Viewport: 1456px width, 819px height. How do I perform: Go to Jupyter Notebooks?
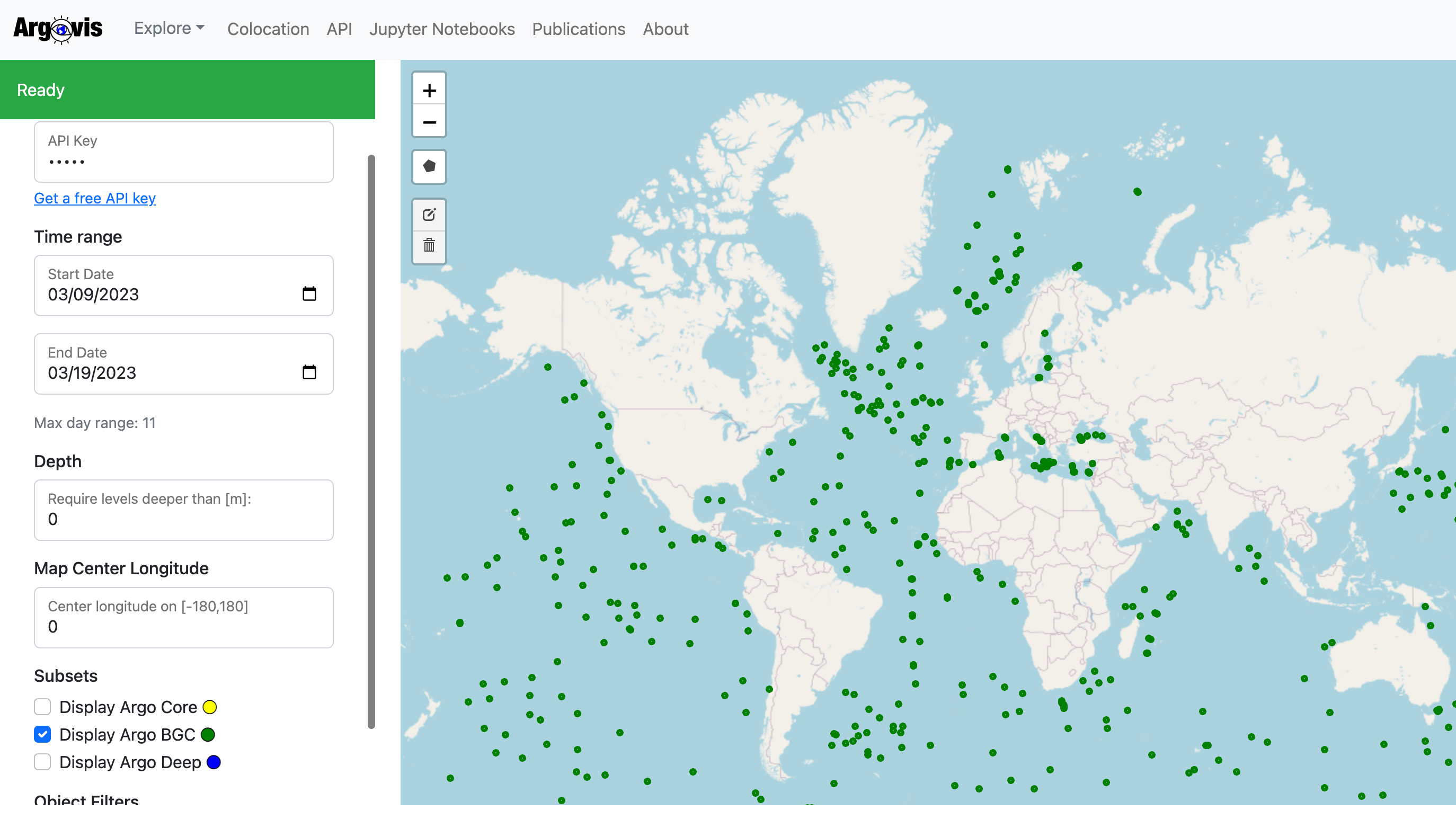tap(441, 29)
